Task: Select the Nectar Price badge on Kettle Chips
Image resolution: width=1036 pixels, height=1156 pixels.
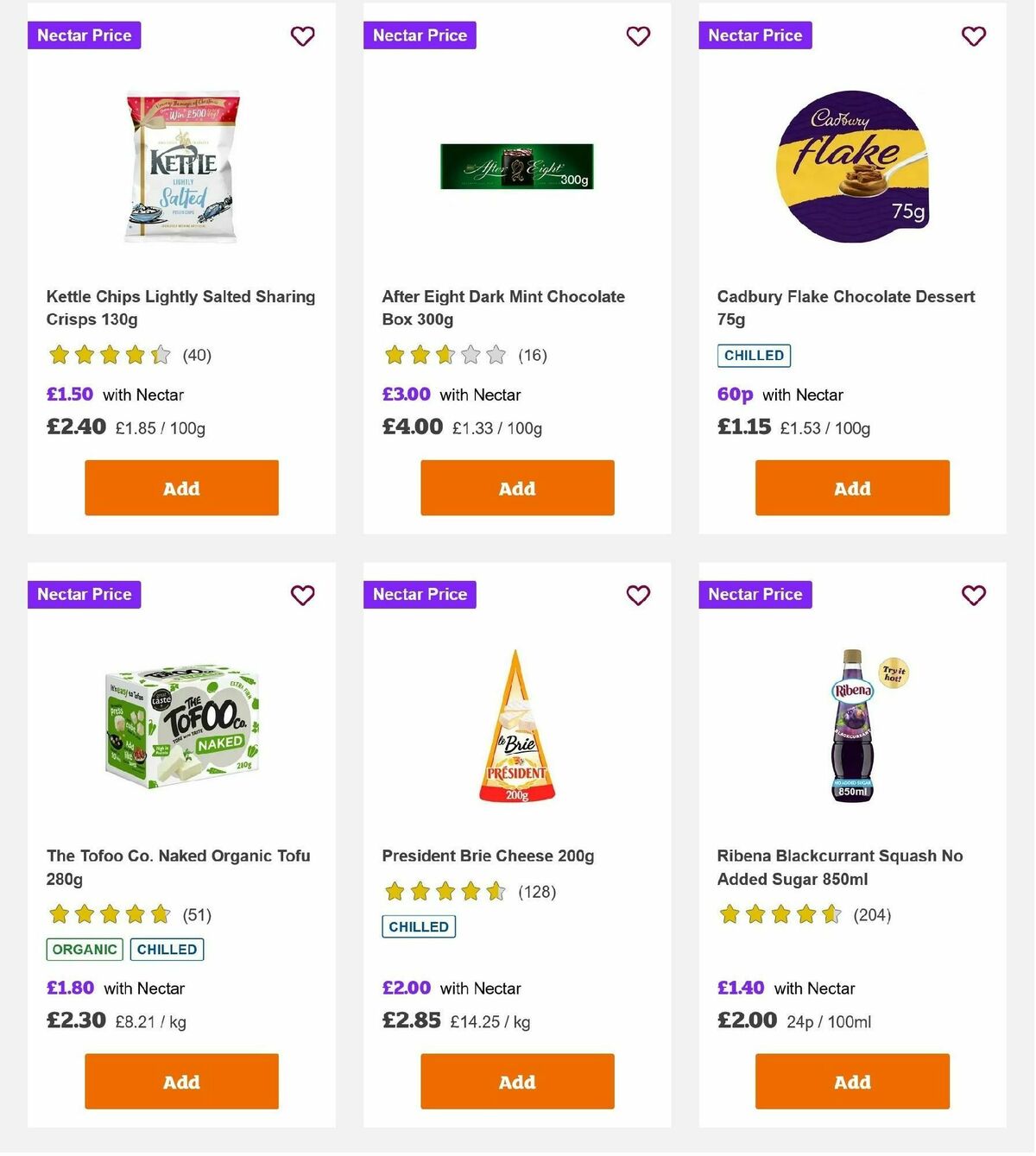Action: point(84,35)
